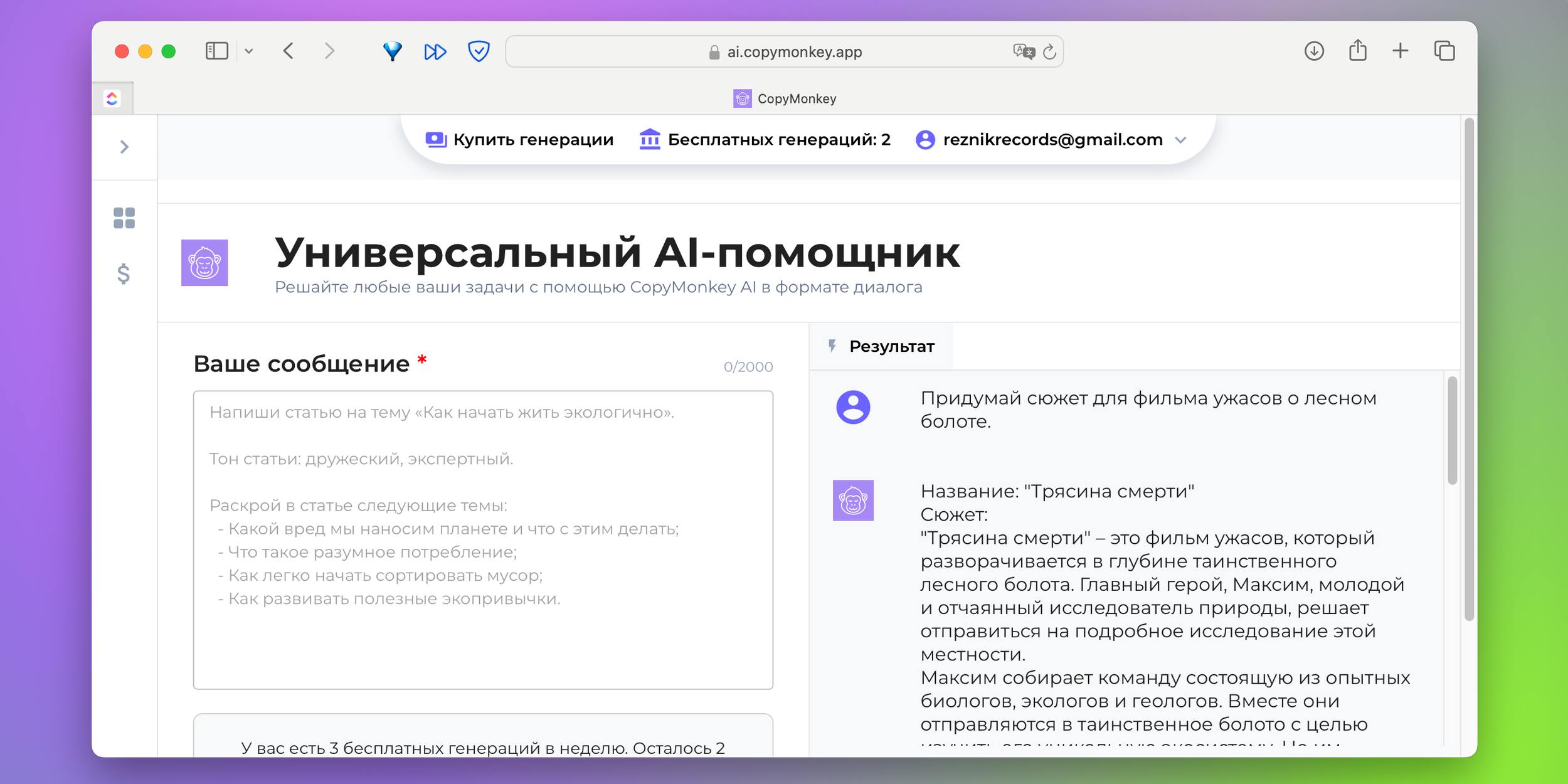Screen dimensions: 1568x784
Task: Click the Ваше сообщение label
Action: tap(301, 364)
